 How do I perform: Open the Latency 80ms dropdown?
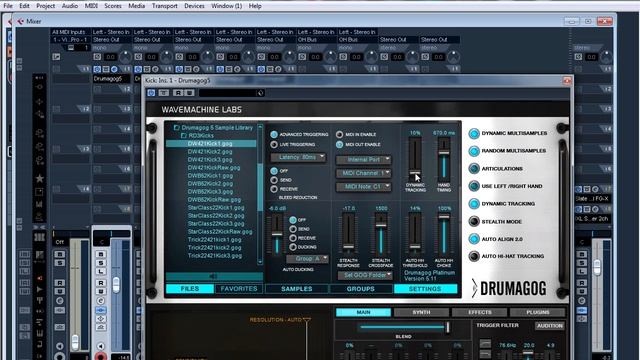click(298, 158)
